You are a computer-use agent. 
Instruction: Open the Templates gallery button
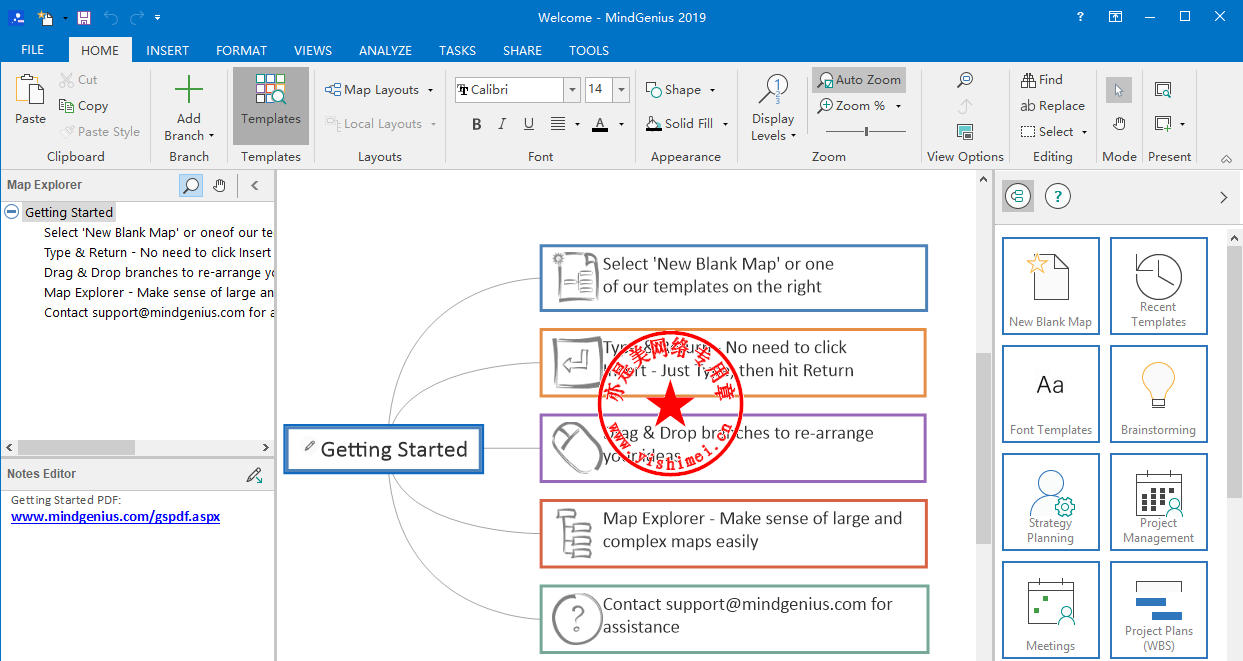(271, 105)
